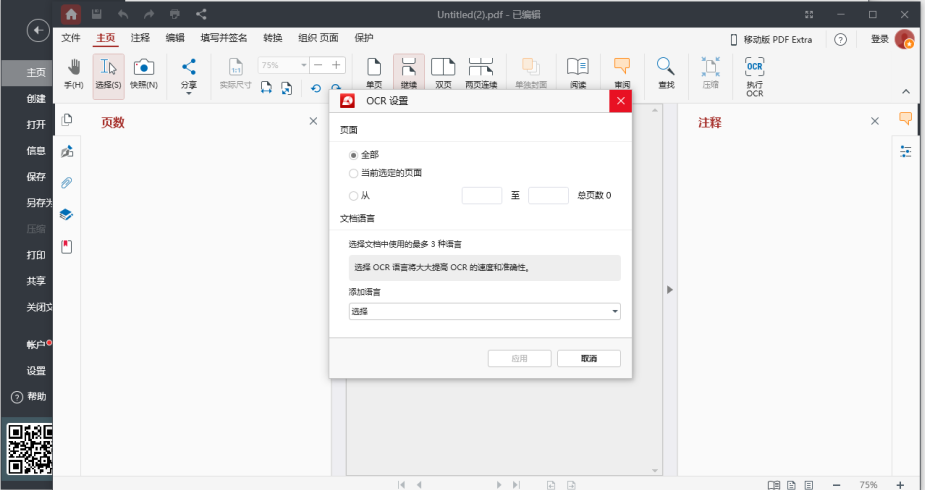
Task: Click 打印 in the left sidebar
Action: click(x=36, y=255)
